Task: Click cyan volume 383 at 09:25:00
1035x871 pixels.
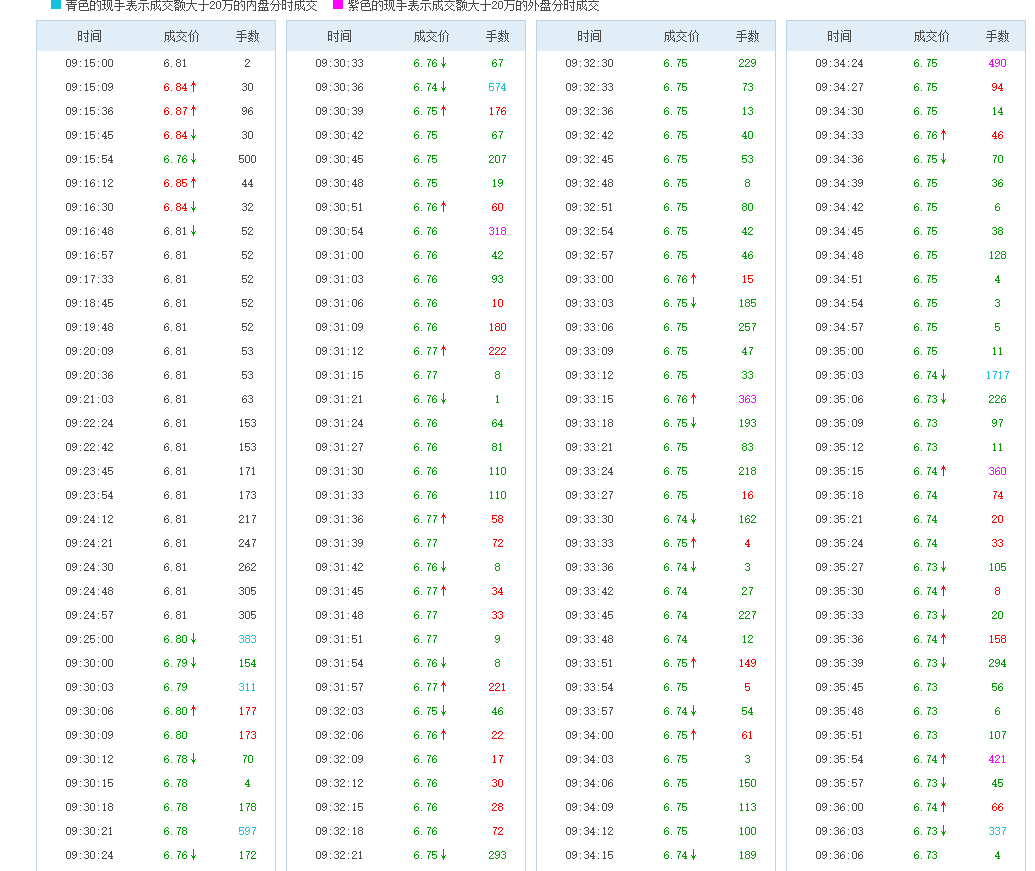Action: pos(248,639)
